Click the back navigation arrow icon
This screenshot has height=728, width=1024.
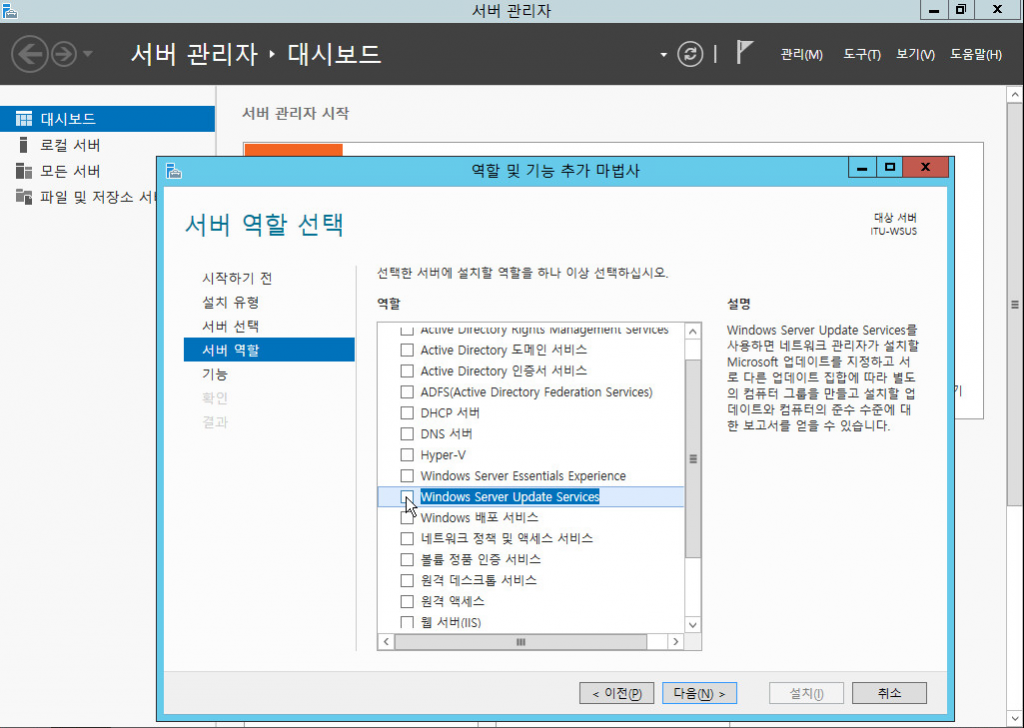(x=31, y=54)
